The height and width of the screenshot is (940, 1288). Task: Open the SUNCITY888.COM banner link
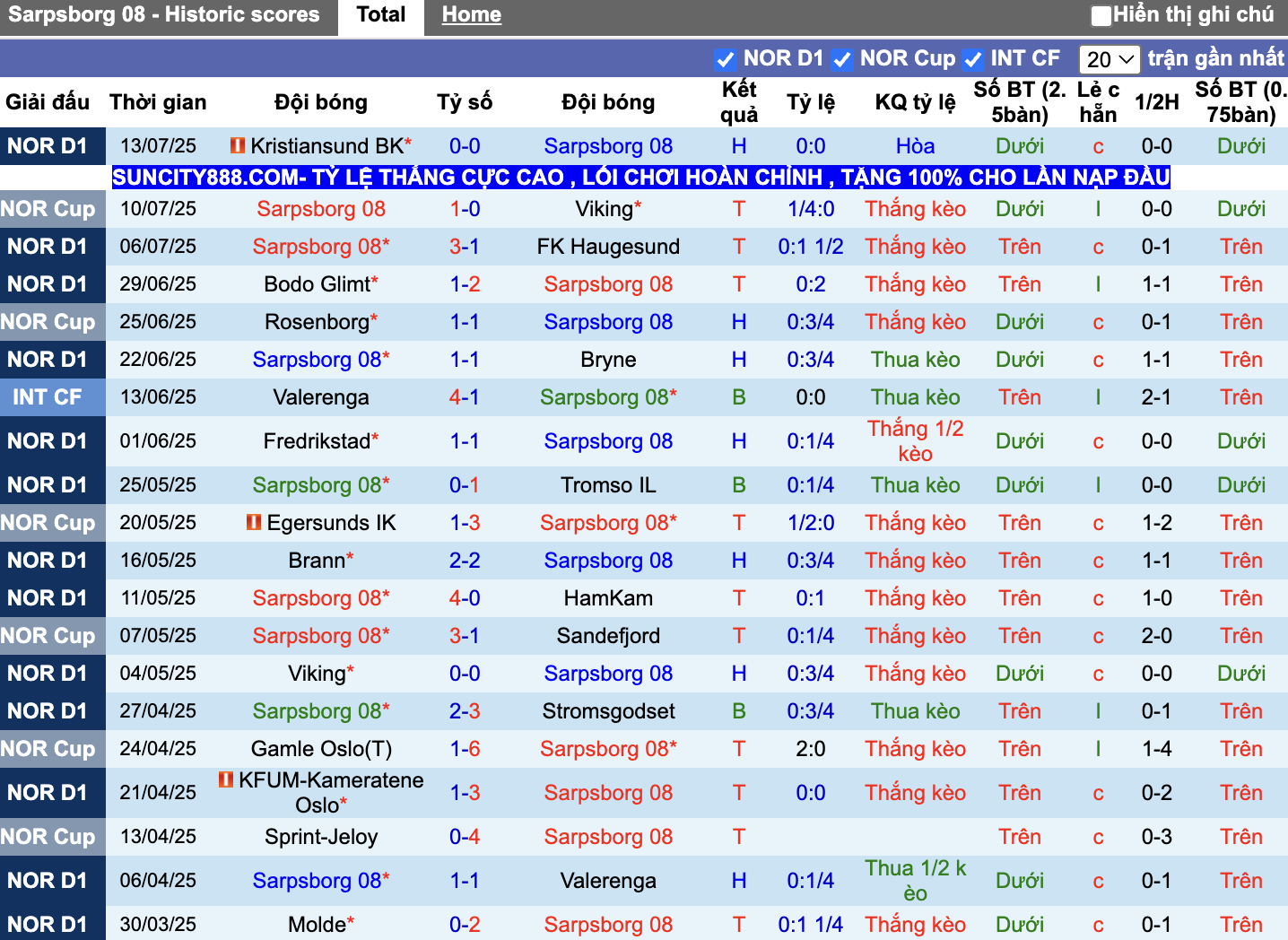640,177
